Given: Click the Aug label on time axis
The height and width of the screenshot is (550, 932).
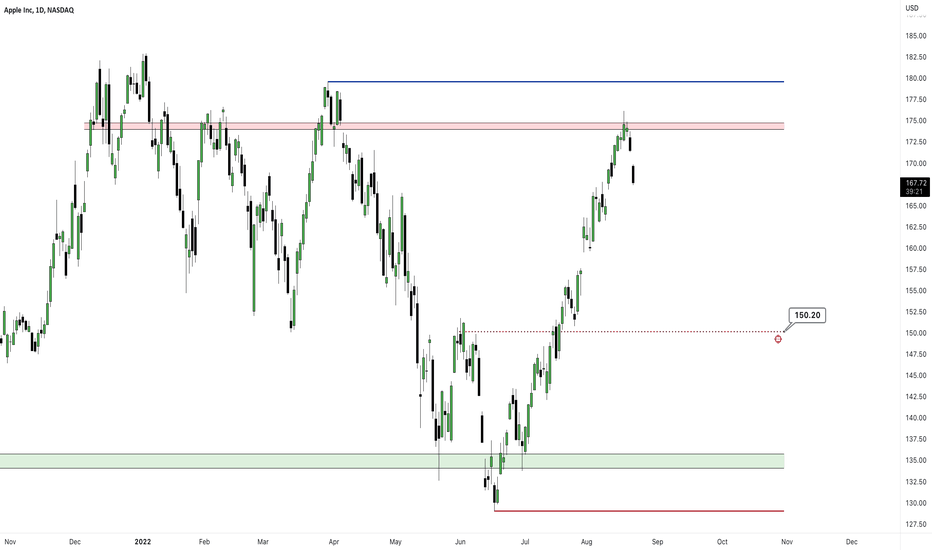Looking at the screenshot, I should [587, 542].
